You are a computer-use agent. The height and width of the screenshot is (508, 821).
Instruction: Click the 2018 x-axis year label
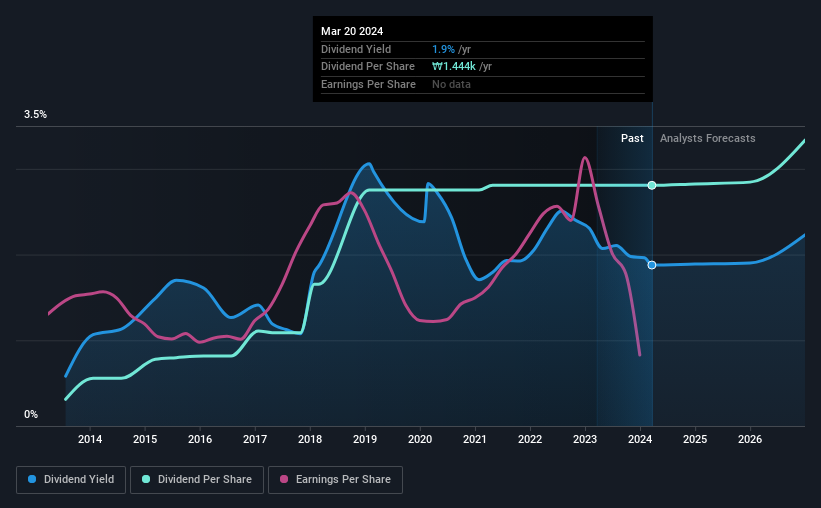tap(310, 439)
